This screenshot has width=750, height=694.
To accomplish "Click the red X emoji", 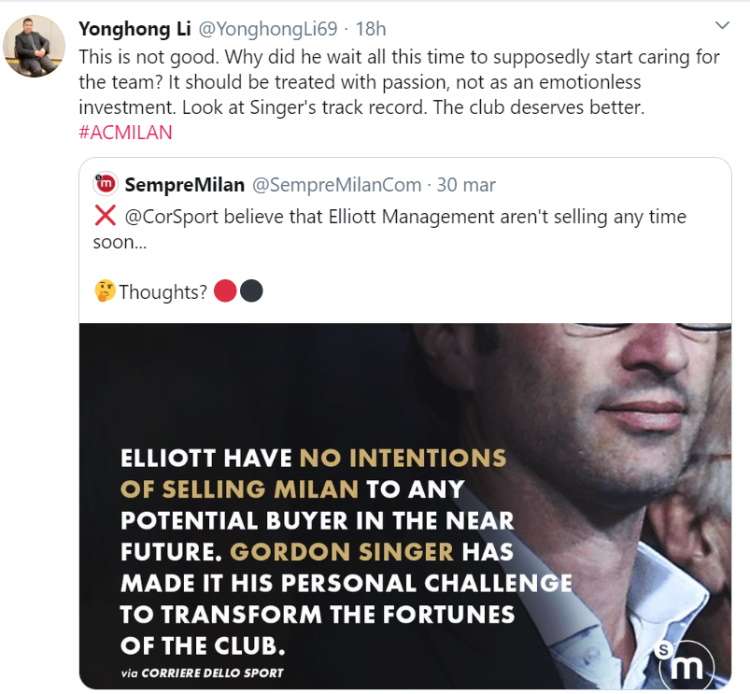I will (105, 216).
